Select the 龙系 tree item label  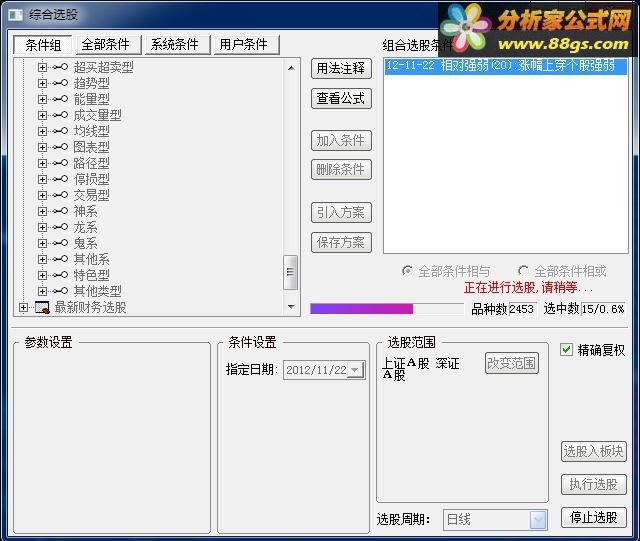click(86, 227)
